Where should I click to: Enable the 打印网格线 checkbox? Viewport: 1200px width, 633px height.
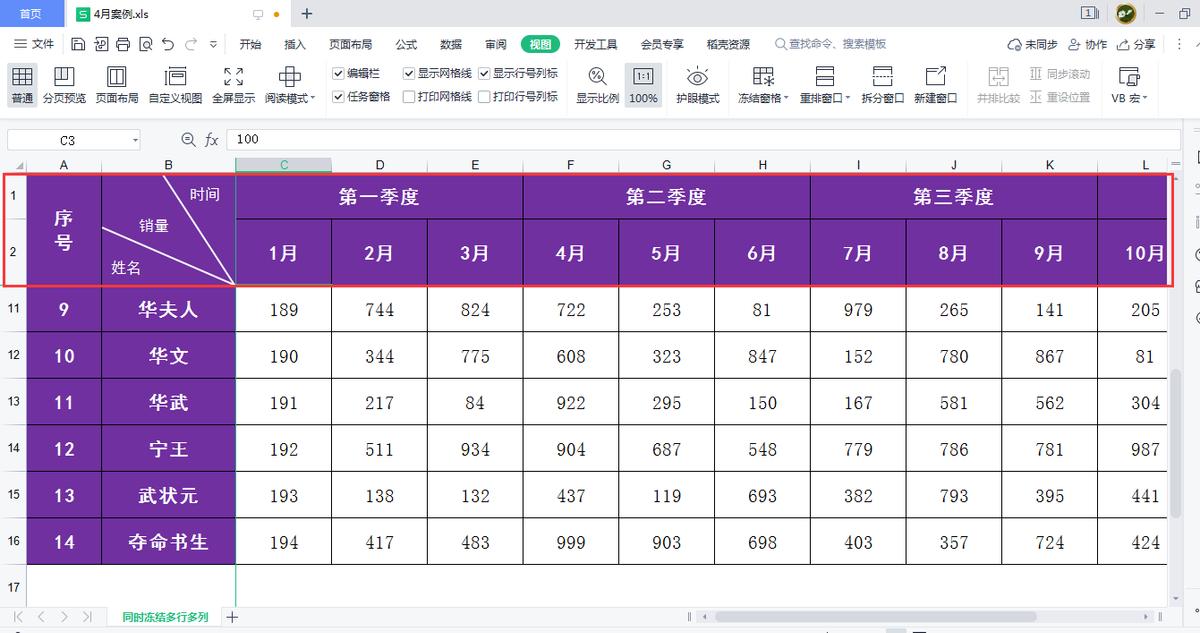pyautogui.click(x=409, y=98)
